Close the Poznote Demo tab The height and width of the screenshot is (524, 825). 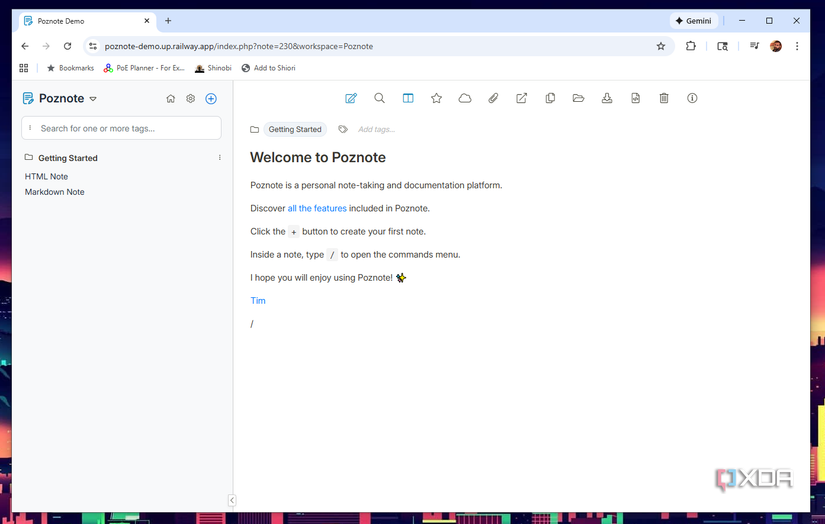(x=147, y=21)
